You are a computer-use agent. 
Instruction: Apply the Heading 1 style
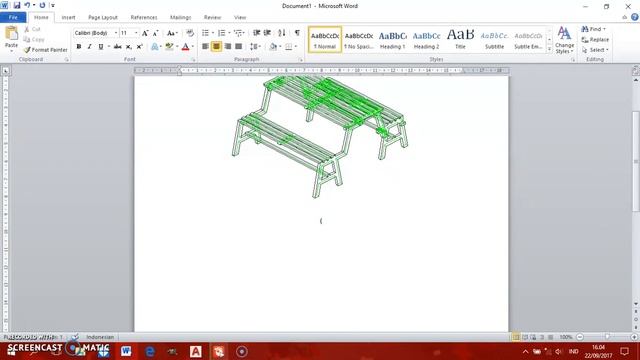tap(393, 40)
